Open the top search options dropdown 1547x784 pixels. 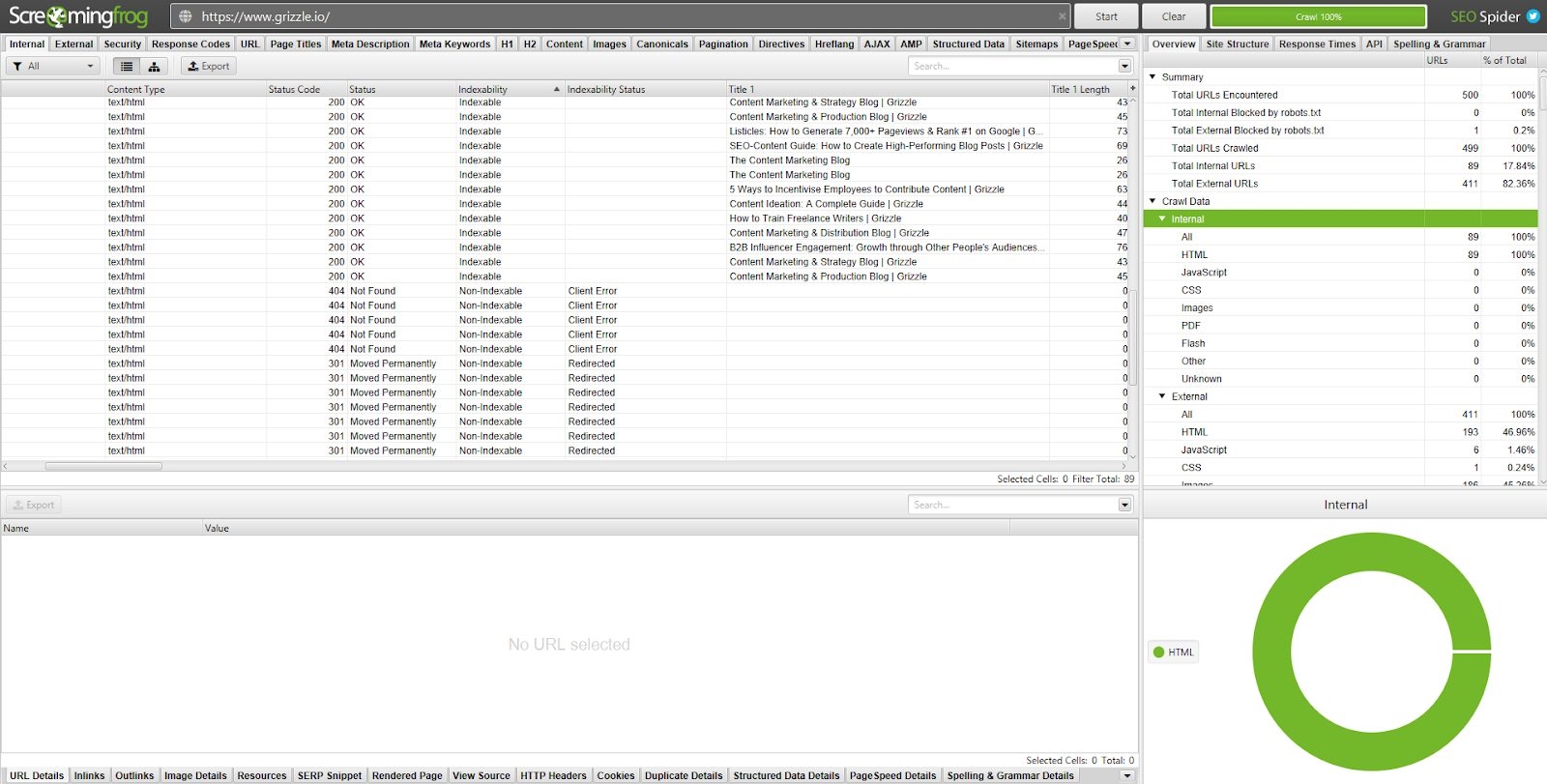coord(1124,67)
